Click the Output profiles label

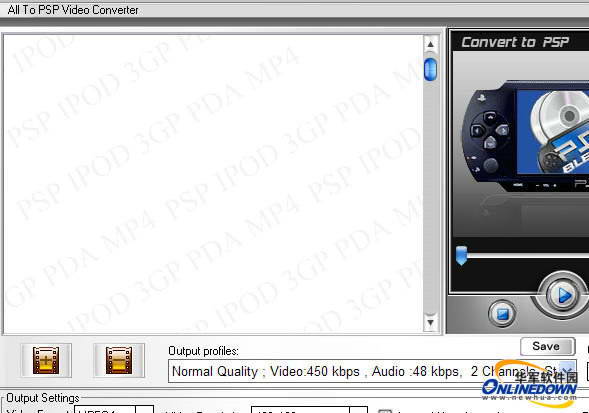[x=203, y=351]
